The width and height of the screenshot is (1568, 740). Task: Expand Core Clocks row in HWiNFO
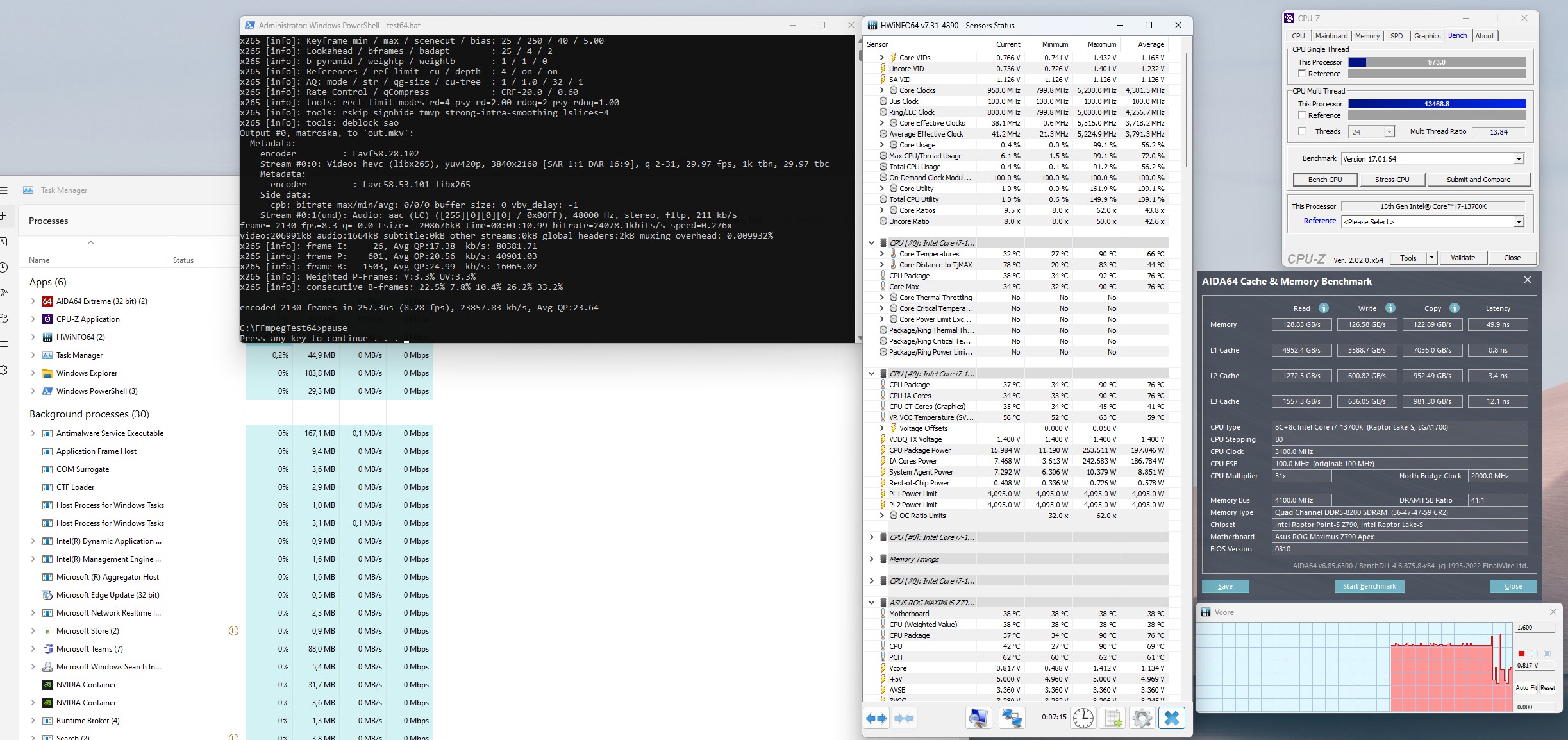click(882, 90)
